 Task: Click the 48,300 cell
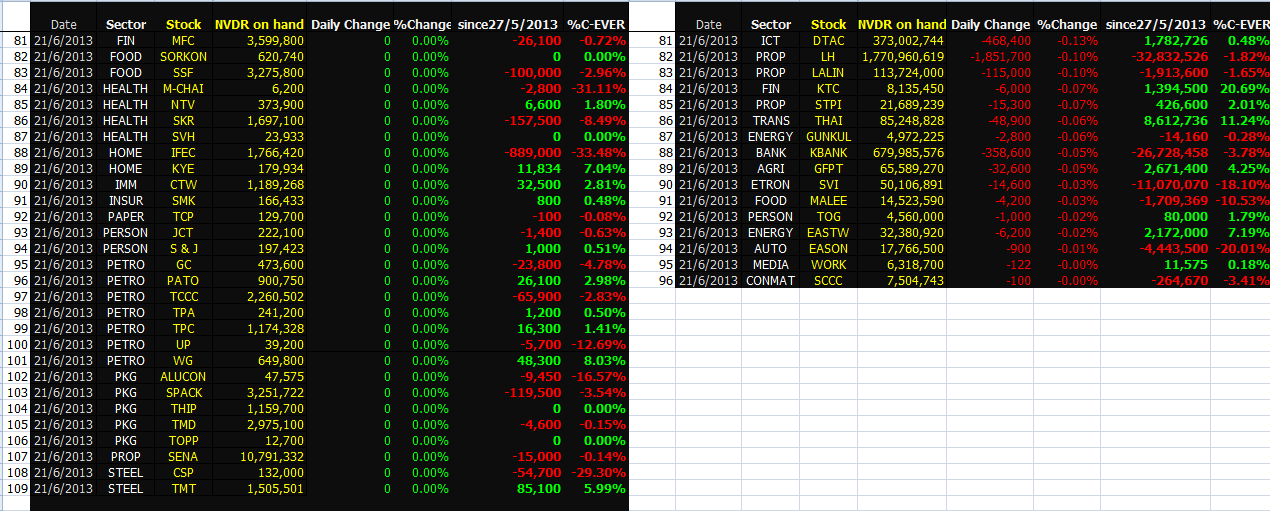click(x=509, y=361)
